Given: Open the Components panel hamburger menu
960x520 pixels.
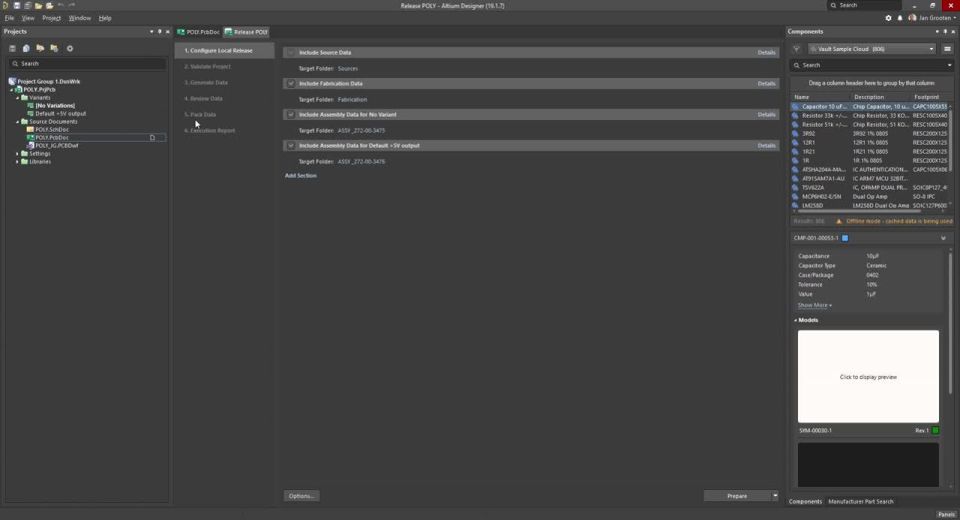Looking at the screenshot, I should (947, 49).
